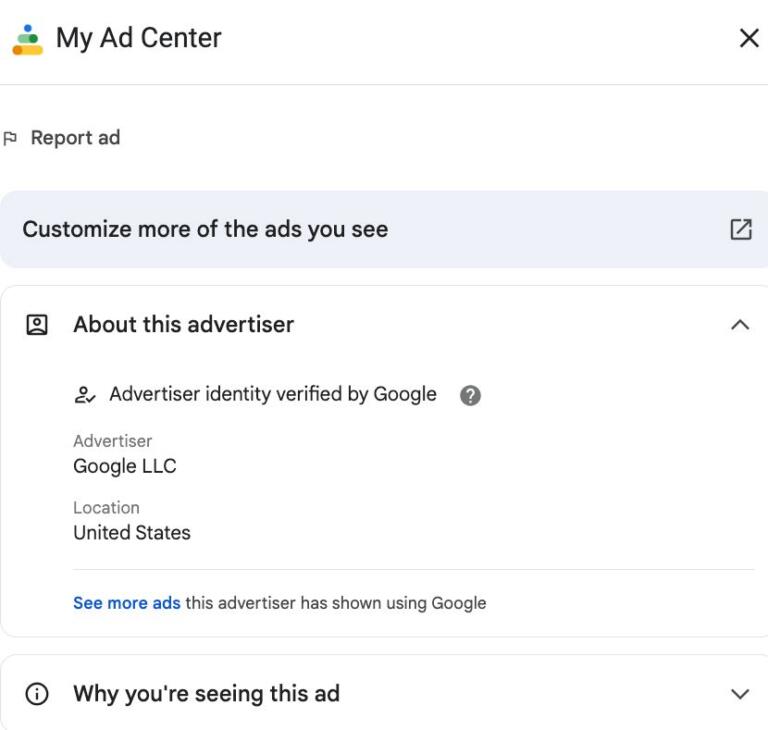Click the My Ad Center title text
Viewport: 768px width, 730px height.
point(139,38)
